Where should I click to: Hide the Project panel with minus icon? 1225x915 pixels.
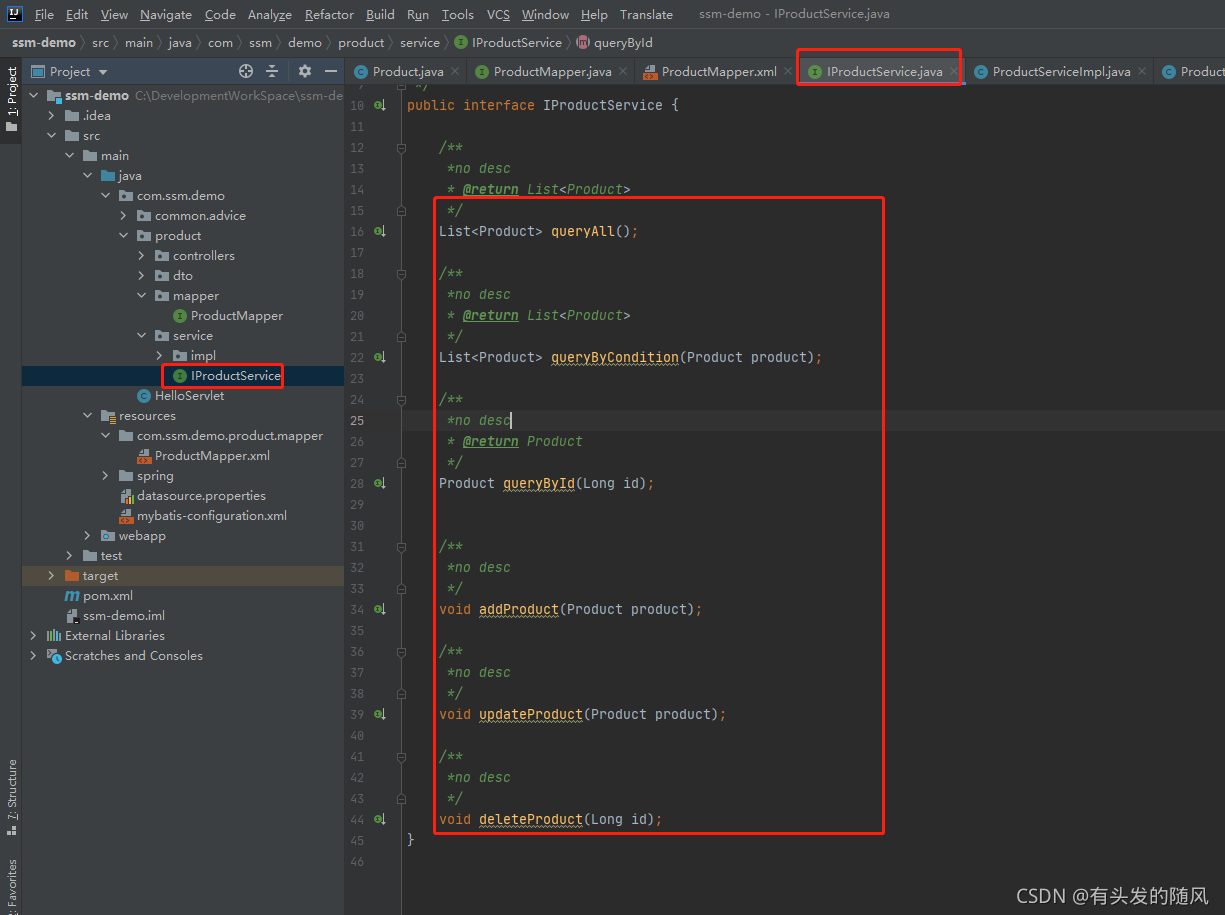tap(331, 71)
